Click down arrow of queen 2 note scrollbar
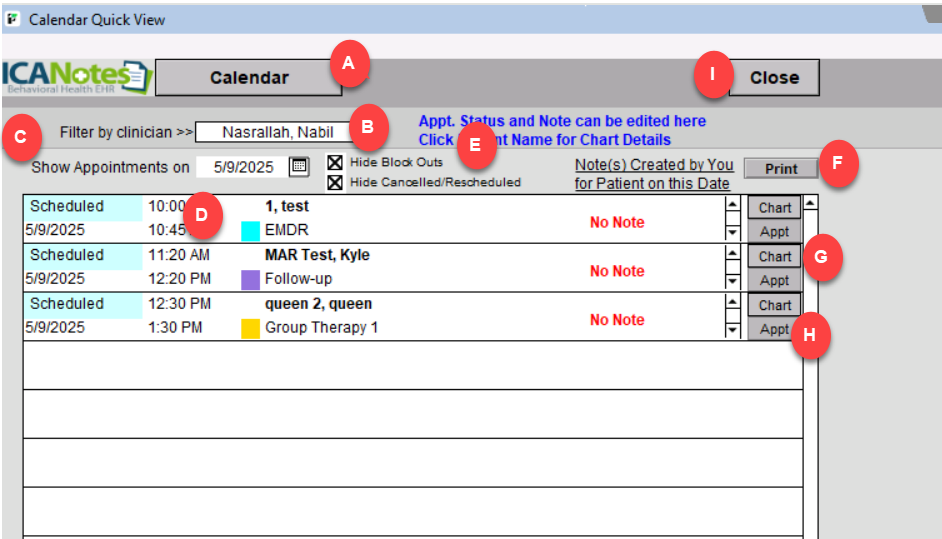Viewport: 942px width, 539px height. (x=732, y=329)
